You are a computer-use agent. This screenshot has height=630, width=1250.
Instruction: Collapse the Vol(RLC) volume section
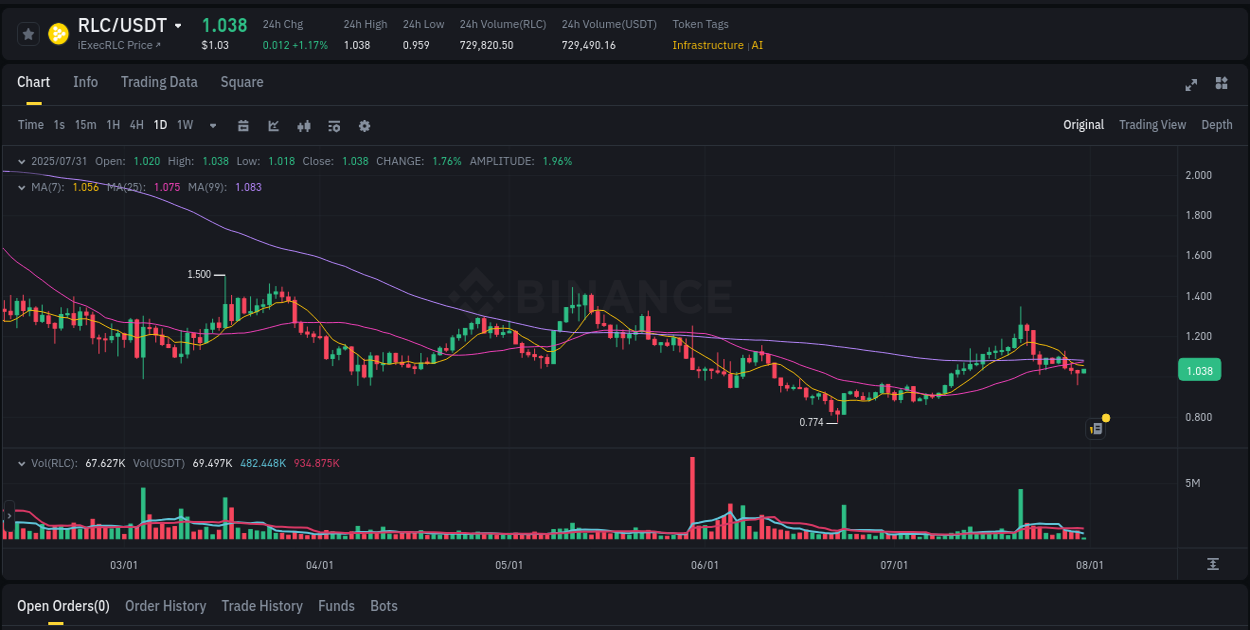point(22,463)
